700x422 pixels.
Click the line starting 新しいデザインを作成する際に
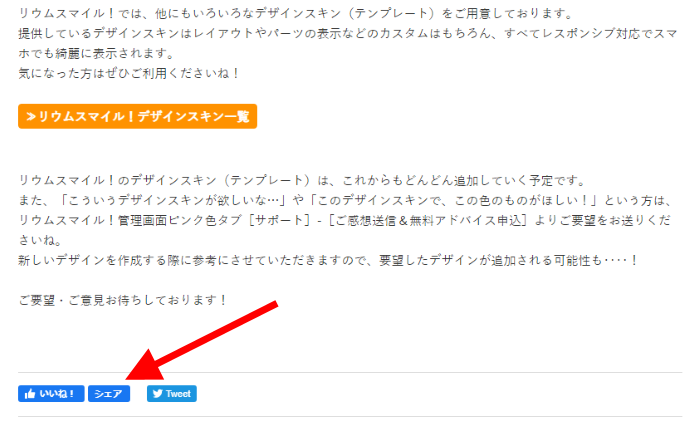tap(328, 260)
